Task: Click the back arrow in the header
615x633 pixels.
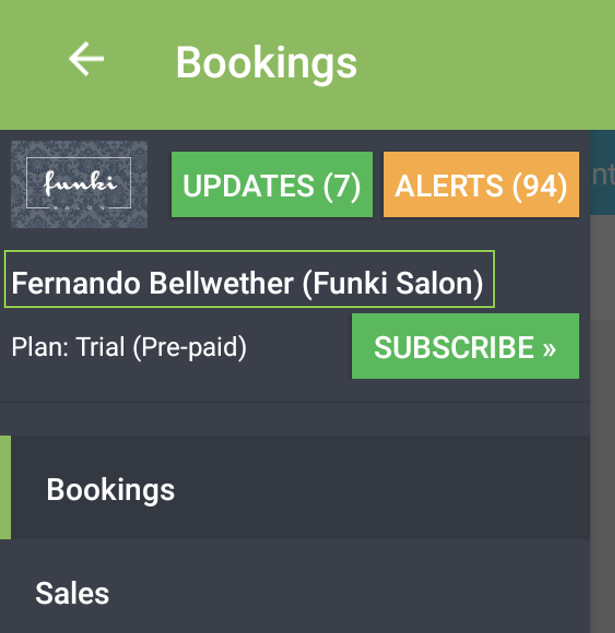Action: pyautogui.click(x=86, y=60)
